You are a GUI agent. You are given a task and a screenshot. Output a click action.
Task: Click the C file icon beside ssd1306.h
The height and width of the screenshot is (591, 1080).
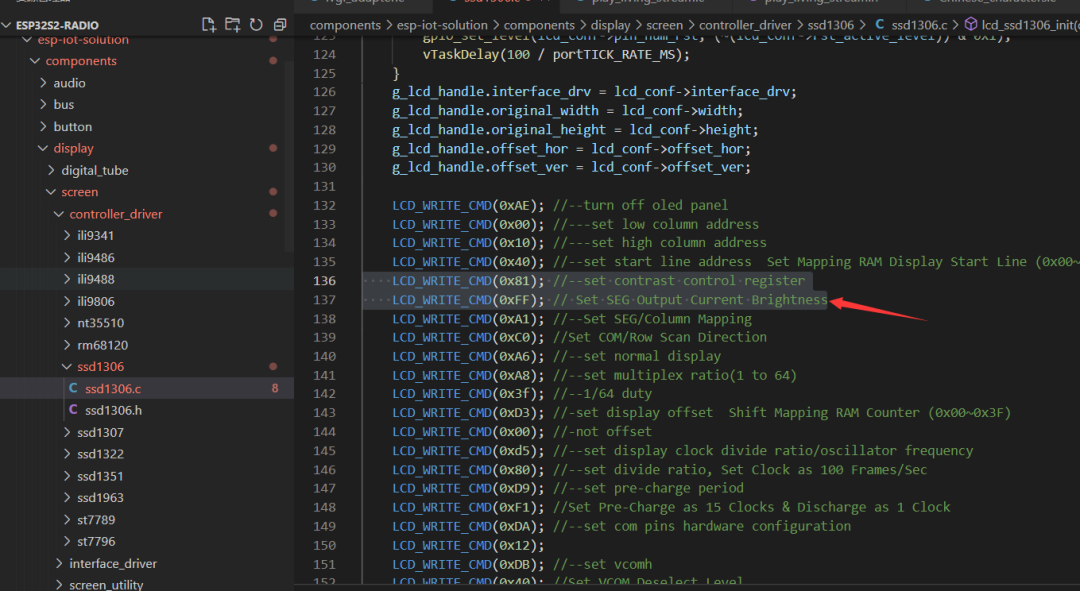coord(73,410)
